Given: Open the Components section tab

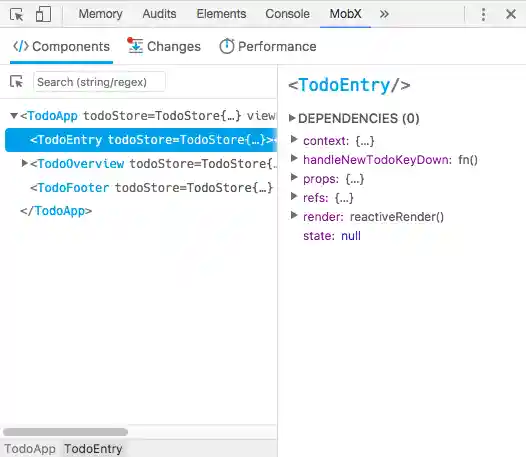Looking at the screenshot, I should coord(61,47).
